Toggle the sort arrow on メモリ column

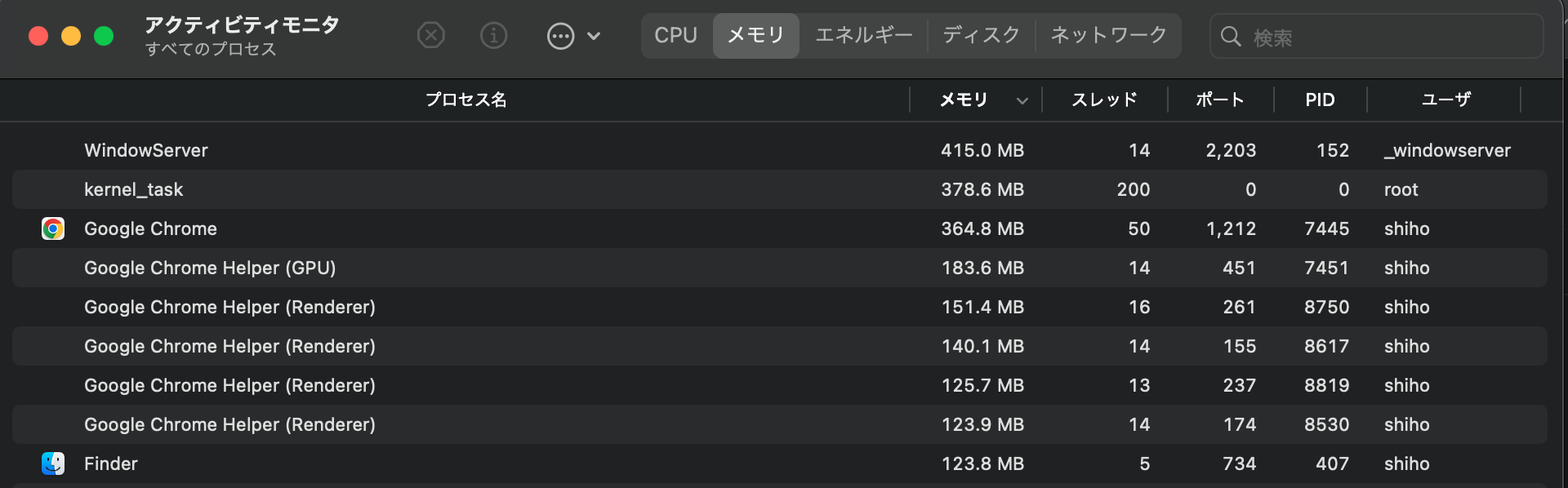[1022, 100]
